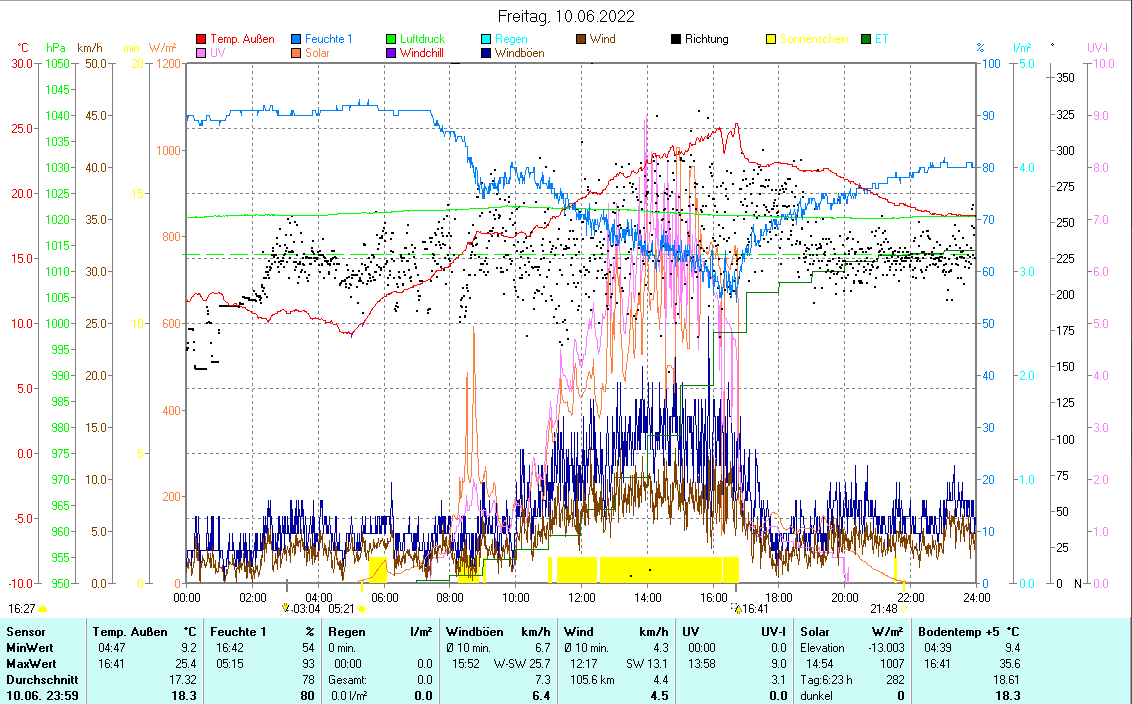Select the 'Sonnenschein' legend label

814,39
